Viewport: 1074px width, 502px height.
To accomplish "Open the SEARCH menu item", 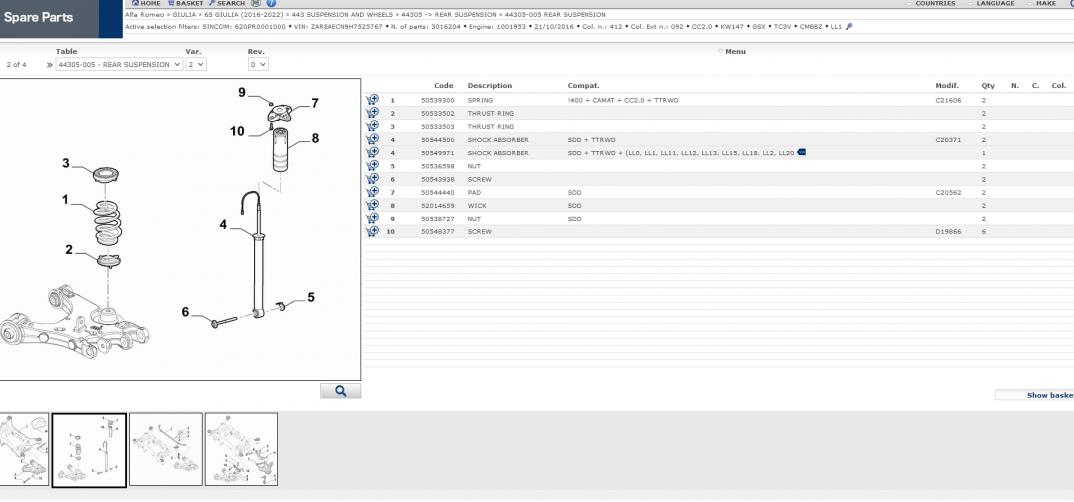I will click(227, 3).
